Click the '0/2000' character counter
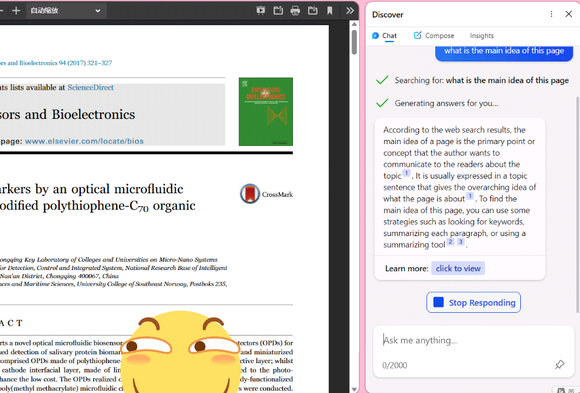This screenshot has width=580, height=393. tap(395, 365)
